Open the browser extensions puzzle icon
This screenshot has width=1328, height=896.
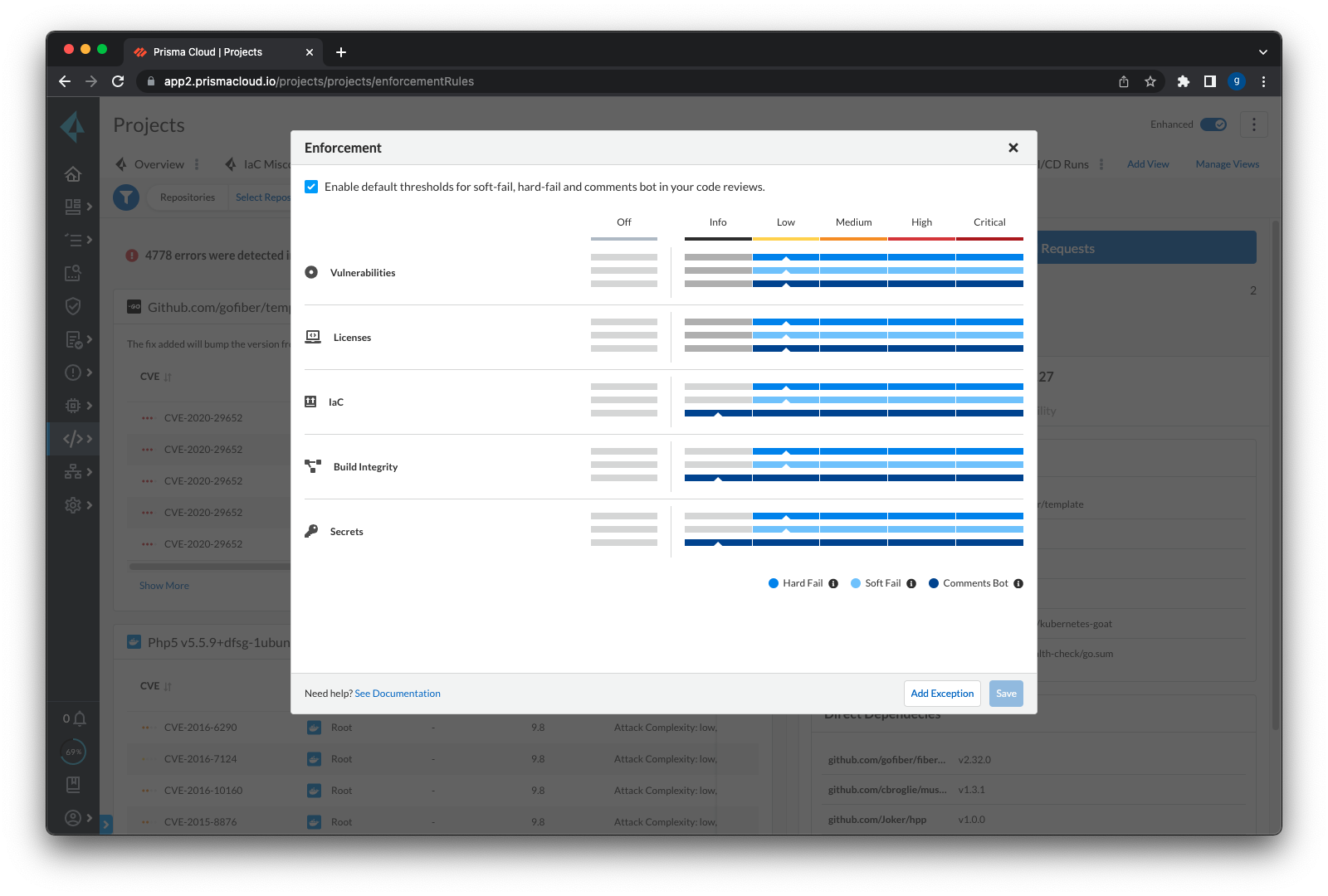(x=1184, y=81)
